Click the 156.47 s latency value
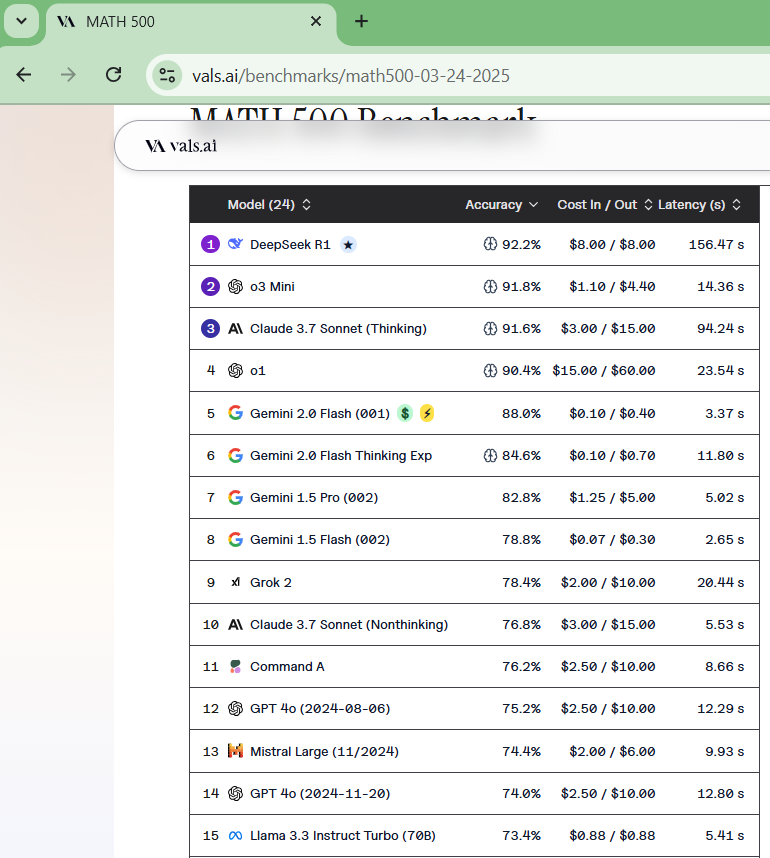This screenshot has height=858, width=770. (716, 244)
